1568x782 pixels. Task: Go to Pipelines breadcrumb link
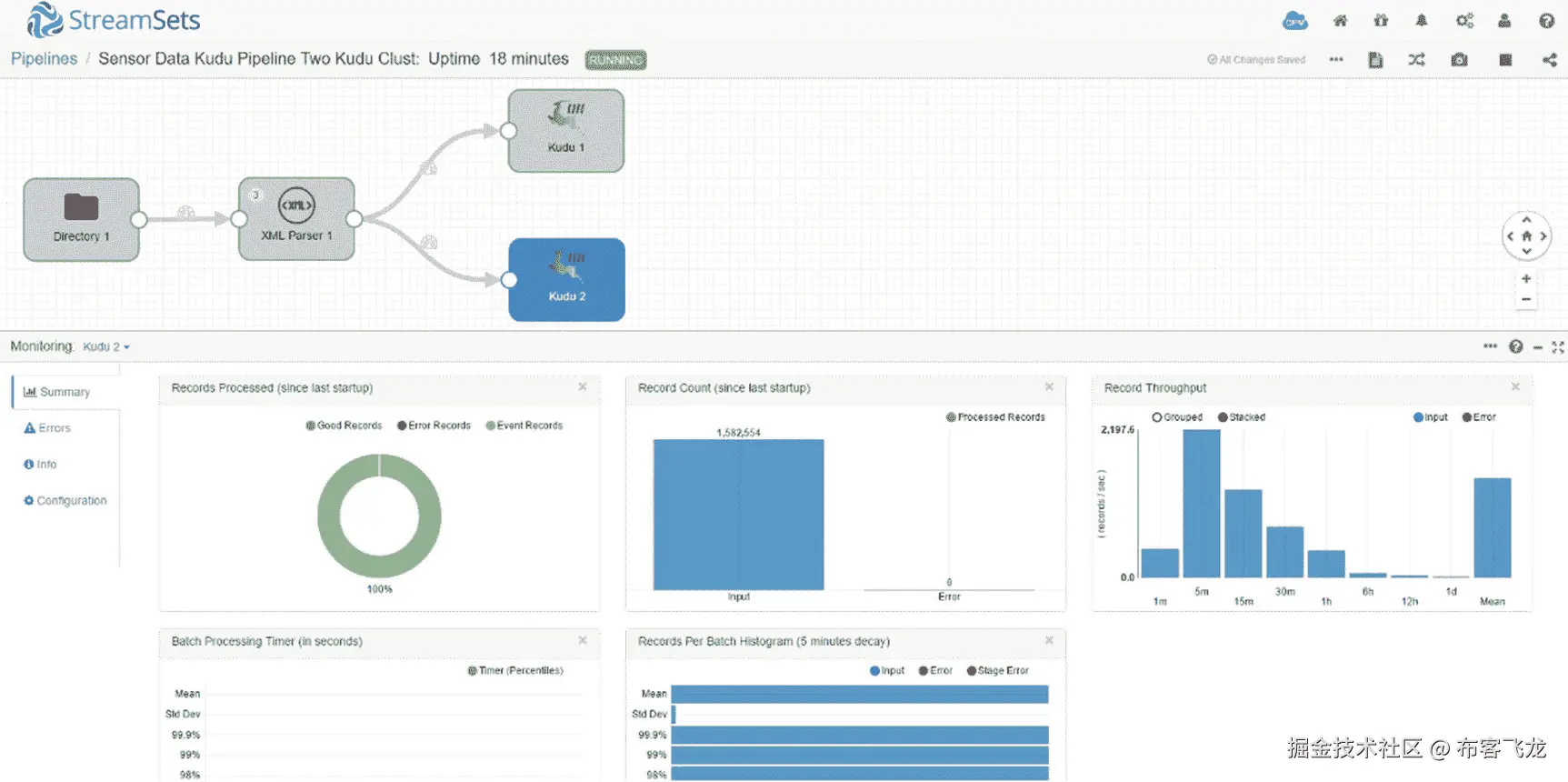pos(44,59)
